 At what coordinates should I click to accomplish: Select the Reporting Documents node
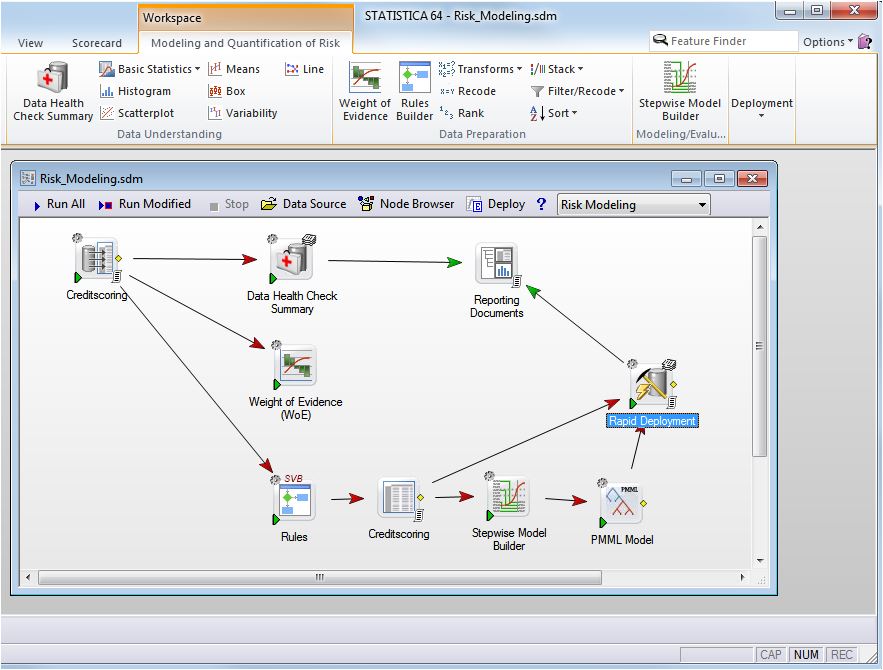497,263
